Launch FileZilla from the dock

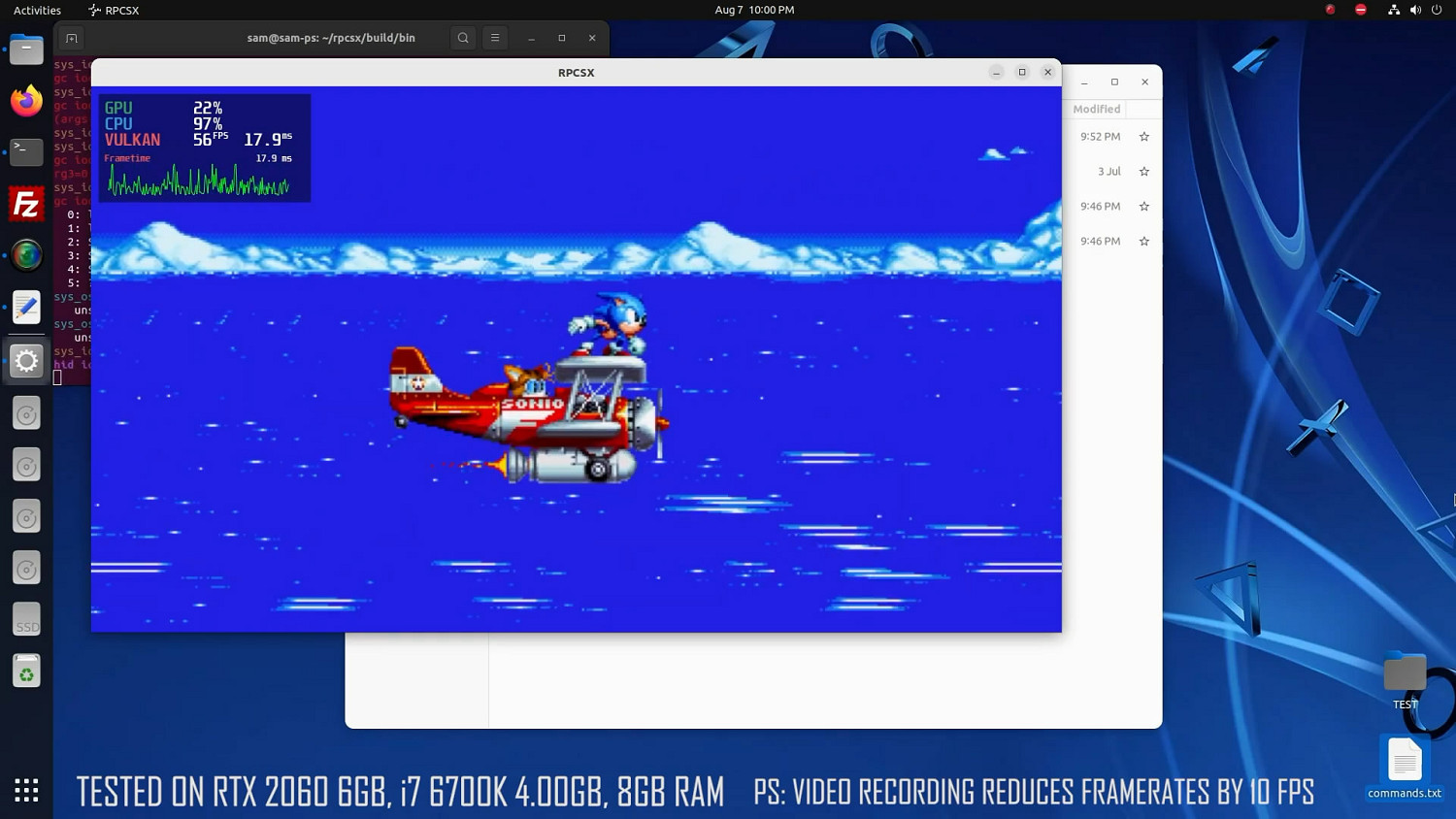(26, 205)
